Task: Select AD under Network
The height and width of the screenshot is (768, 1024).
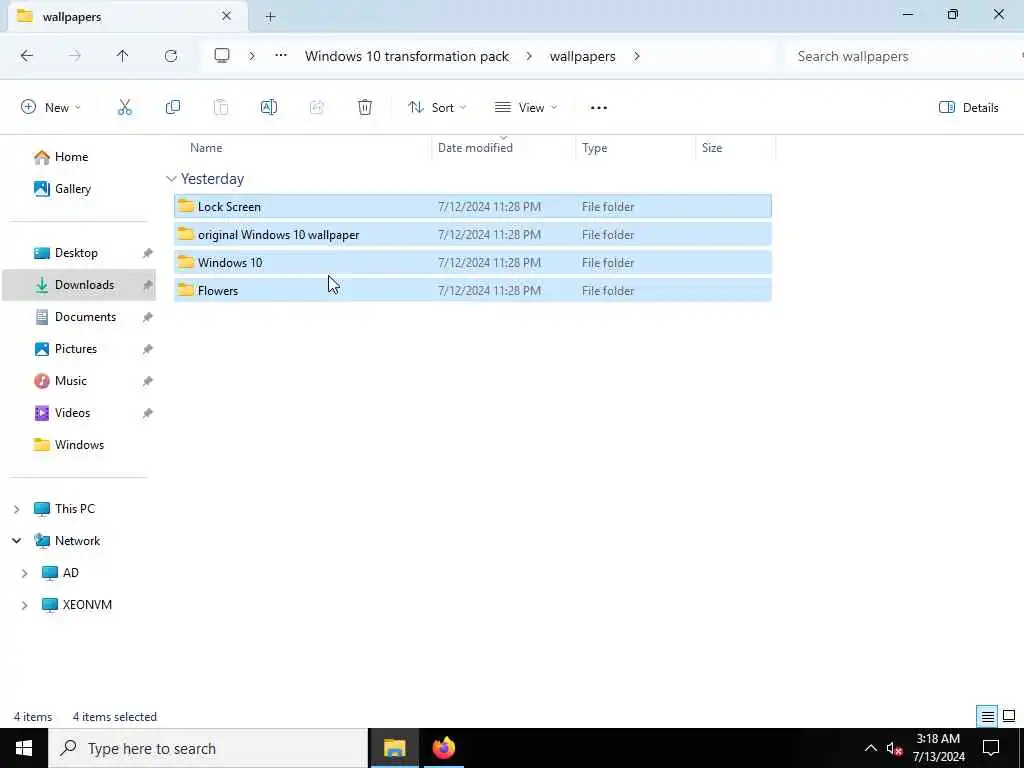Action: point(70,573)
